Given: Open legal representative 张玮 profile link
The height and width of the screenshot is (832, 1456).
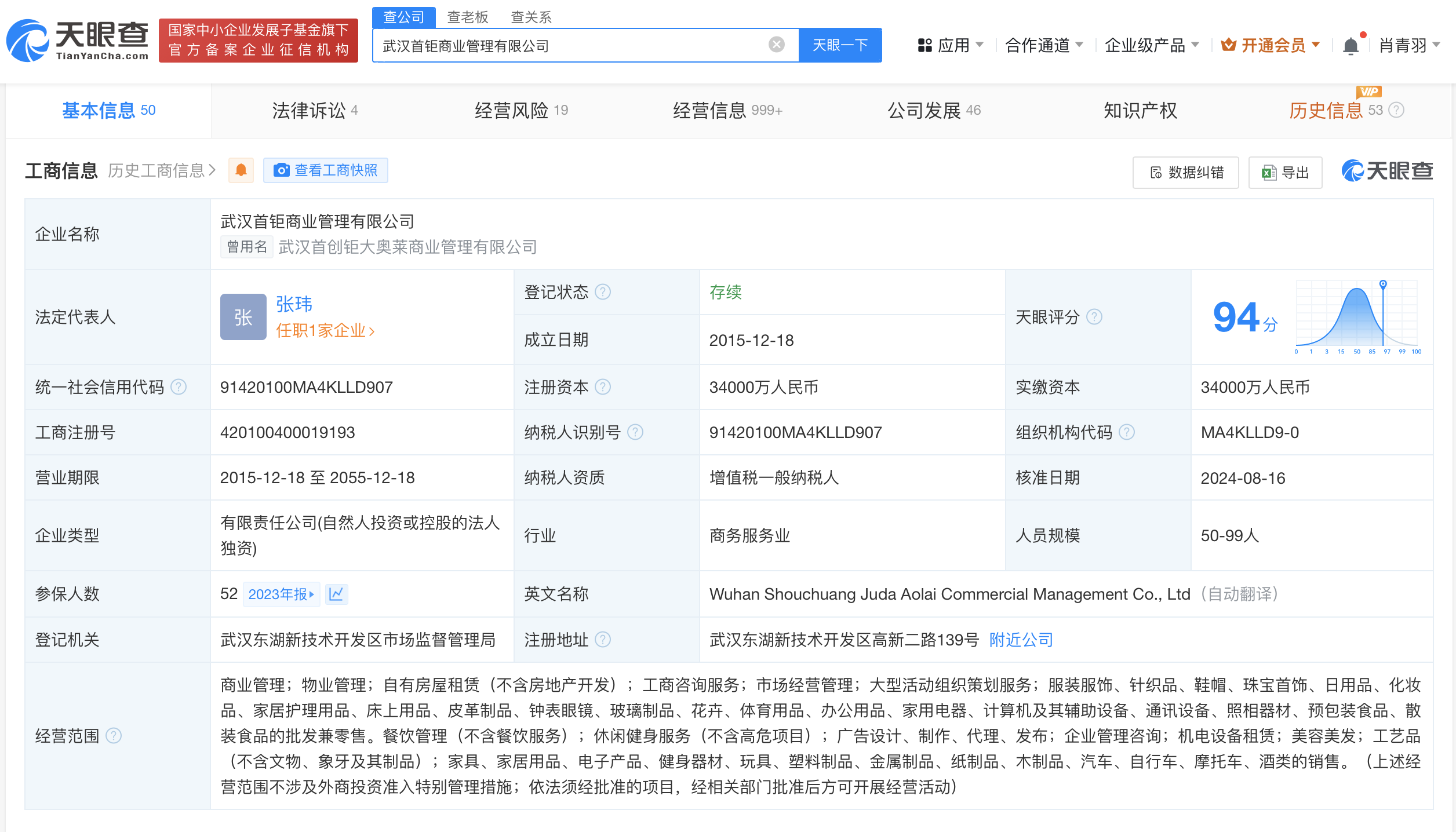Looking at the screenshot, I should (293, 304).
